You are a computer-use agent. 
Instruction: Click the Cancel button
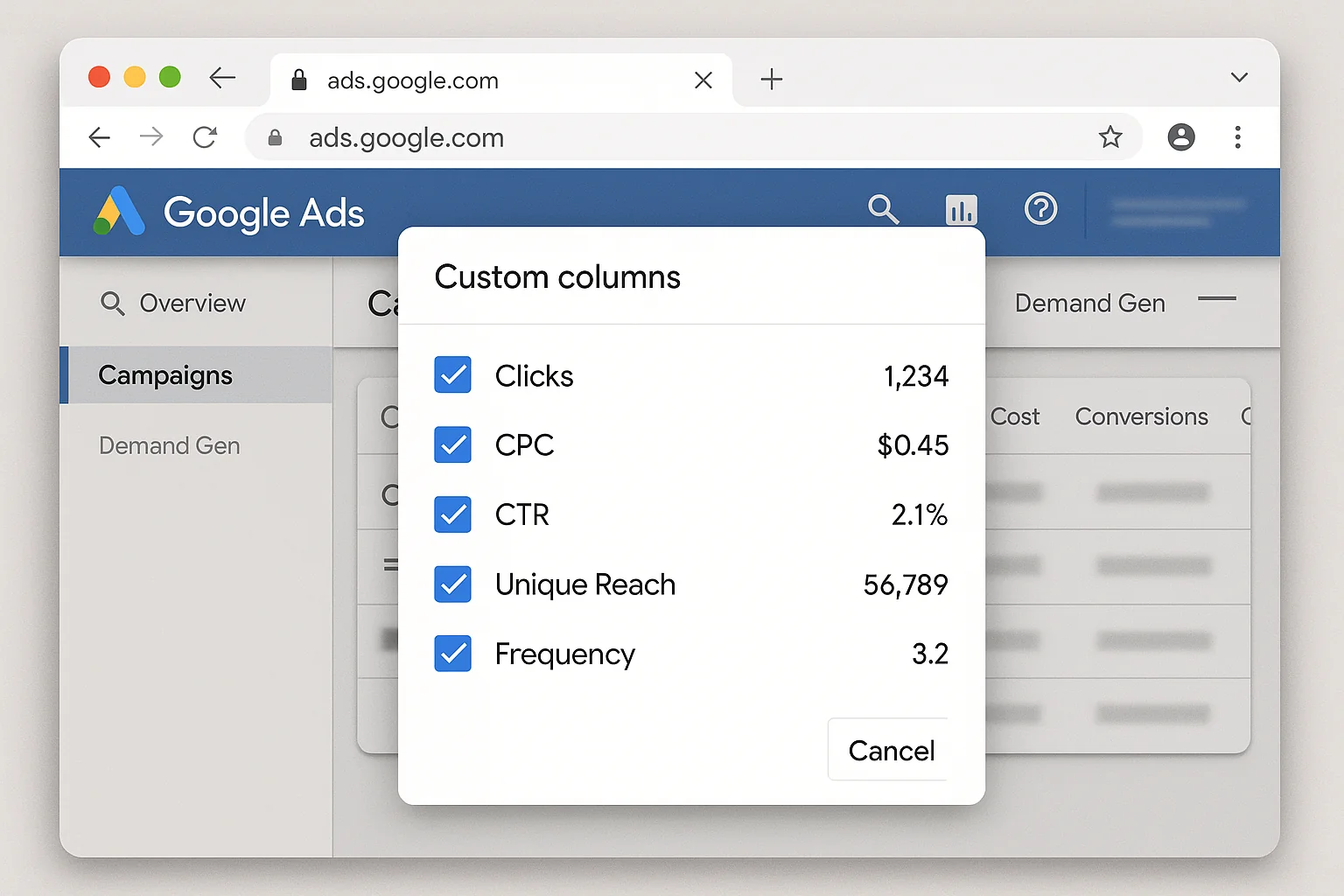pos(890,750)
